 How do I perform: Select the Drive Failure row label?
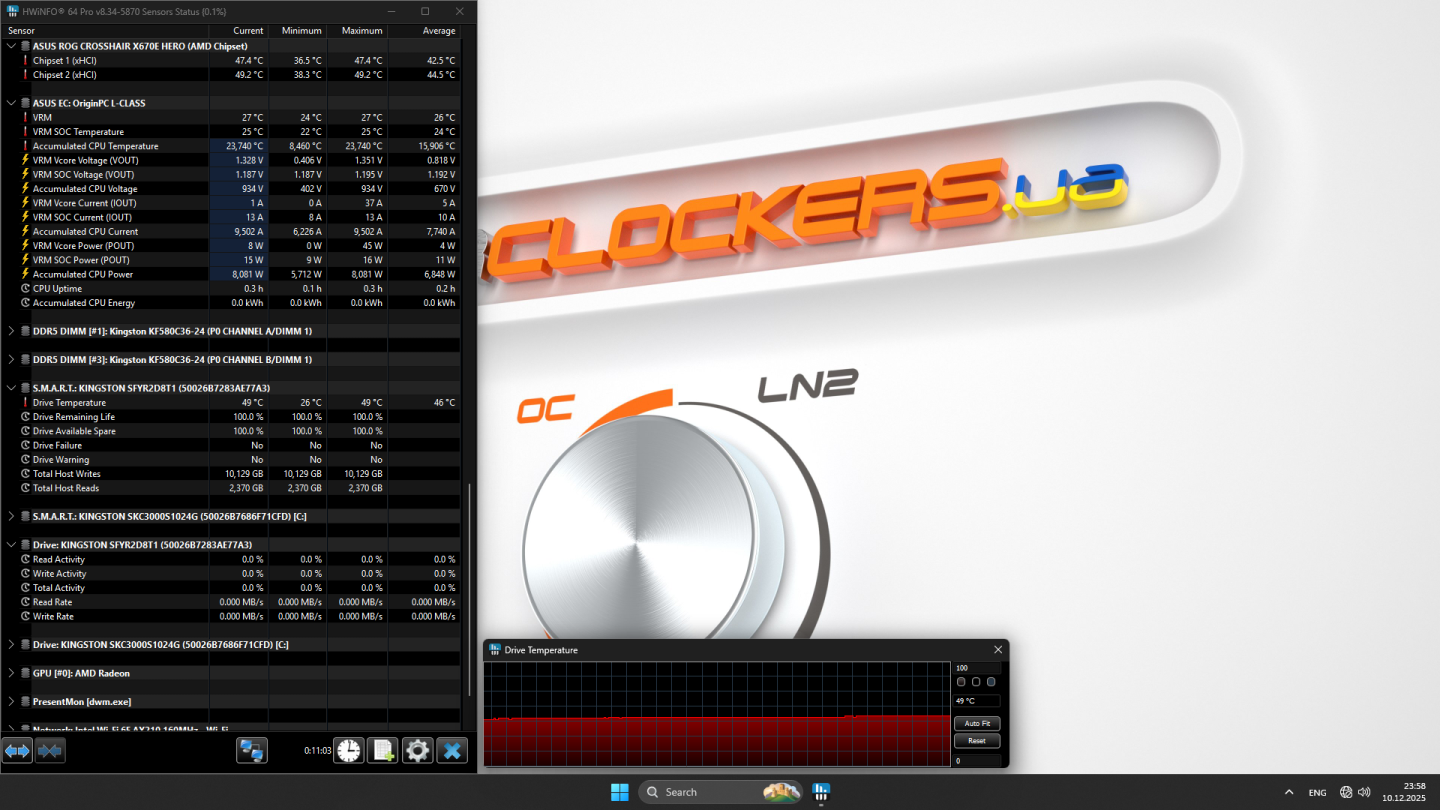57,446
